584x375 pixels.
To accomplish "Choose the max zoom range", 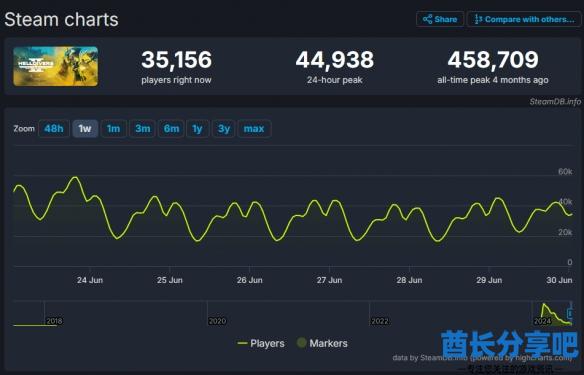I will coord(254,128).
